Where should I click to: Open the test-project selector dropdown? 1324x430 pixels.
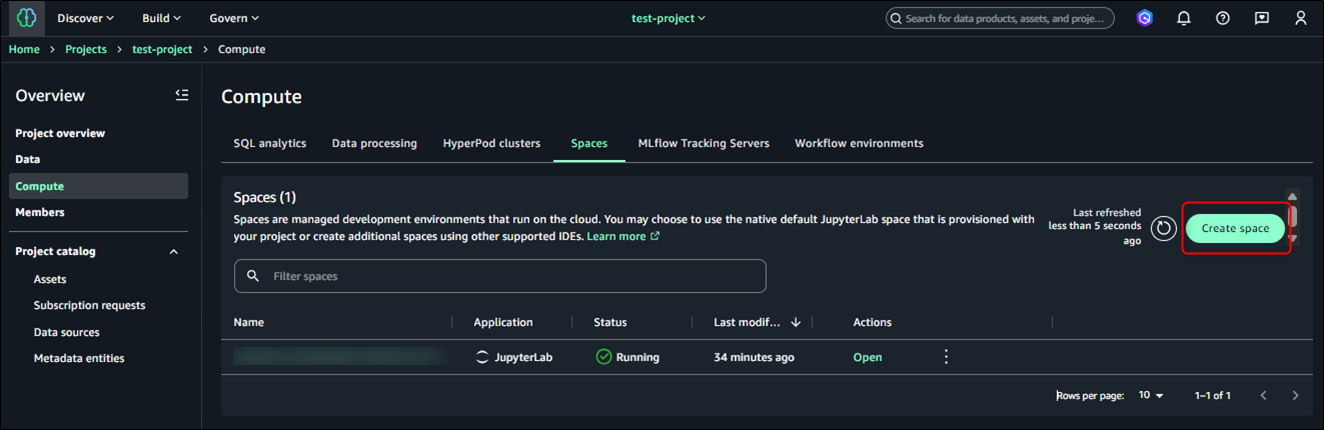[668, 18]
